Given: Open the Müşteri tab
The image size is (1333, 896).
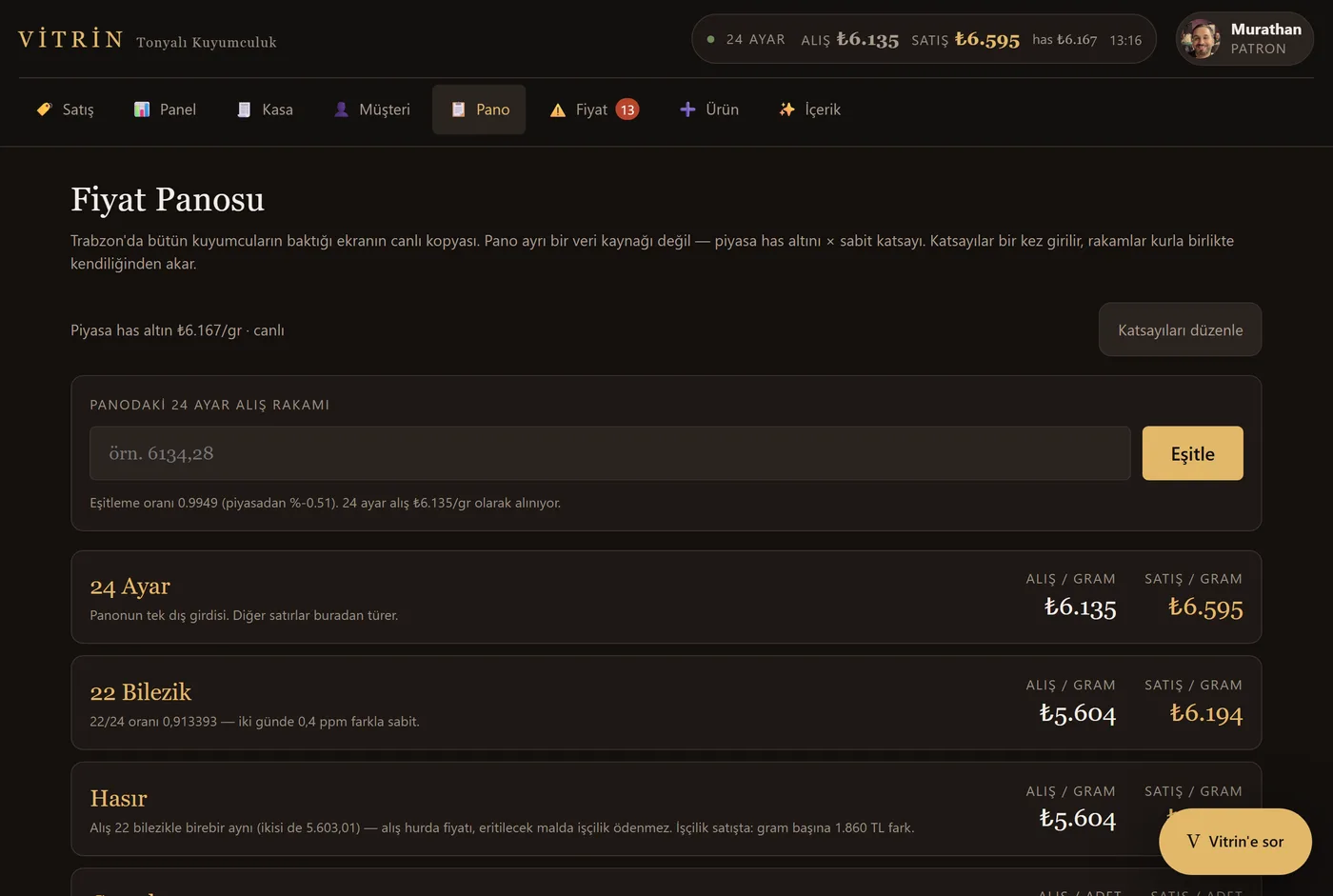Looking at the screenshot, I should click(371, 110).
